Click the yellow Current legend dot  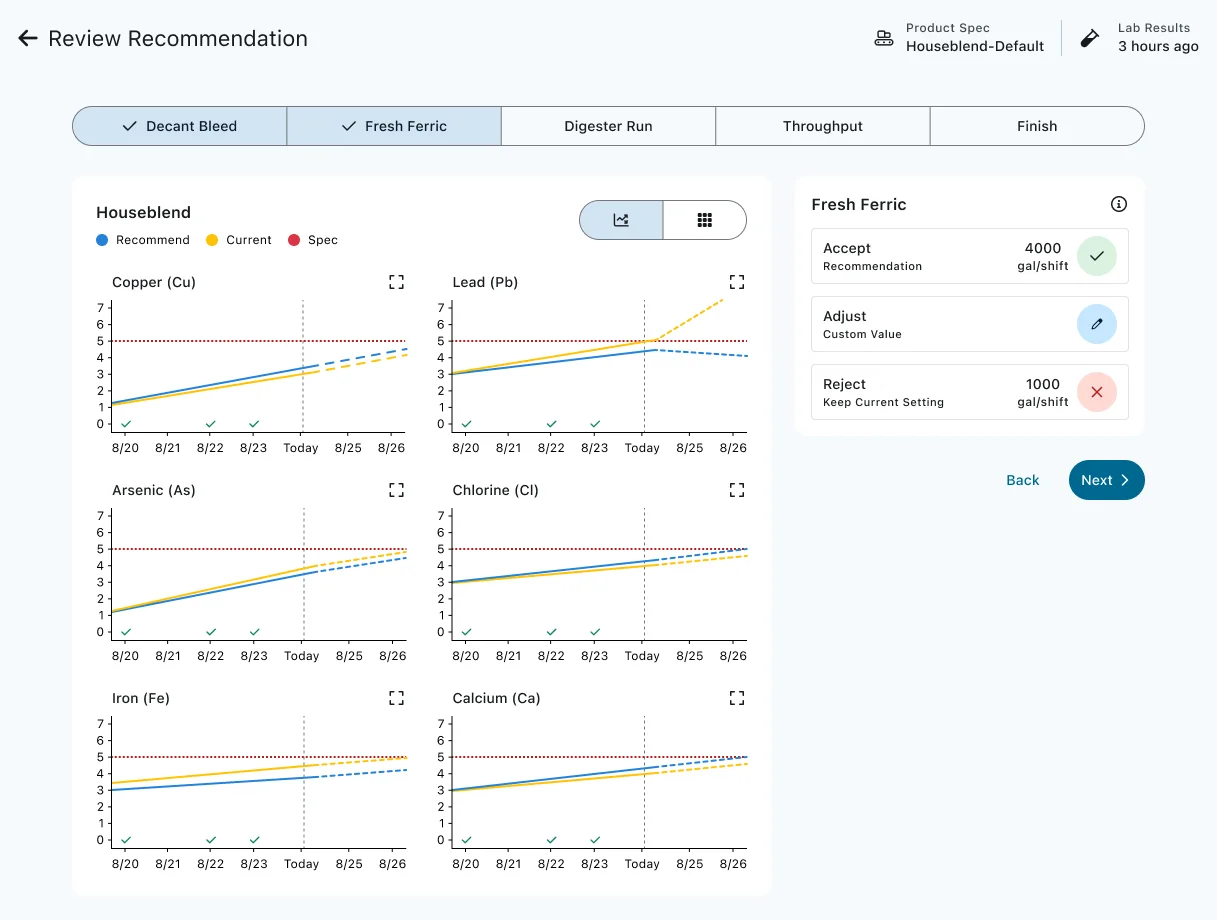tap(212, 240)
